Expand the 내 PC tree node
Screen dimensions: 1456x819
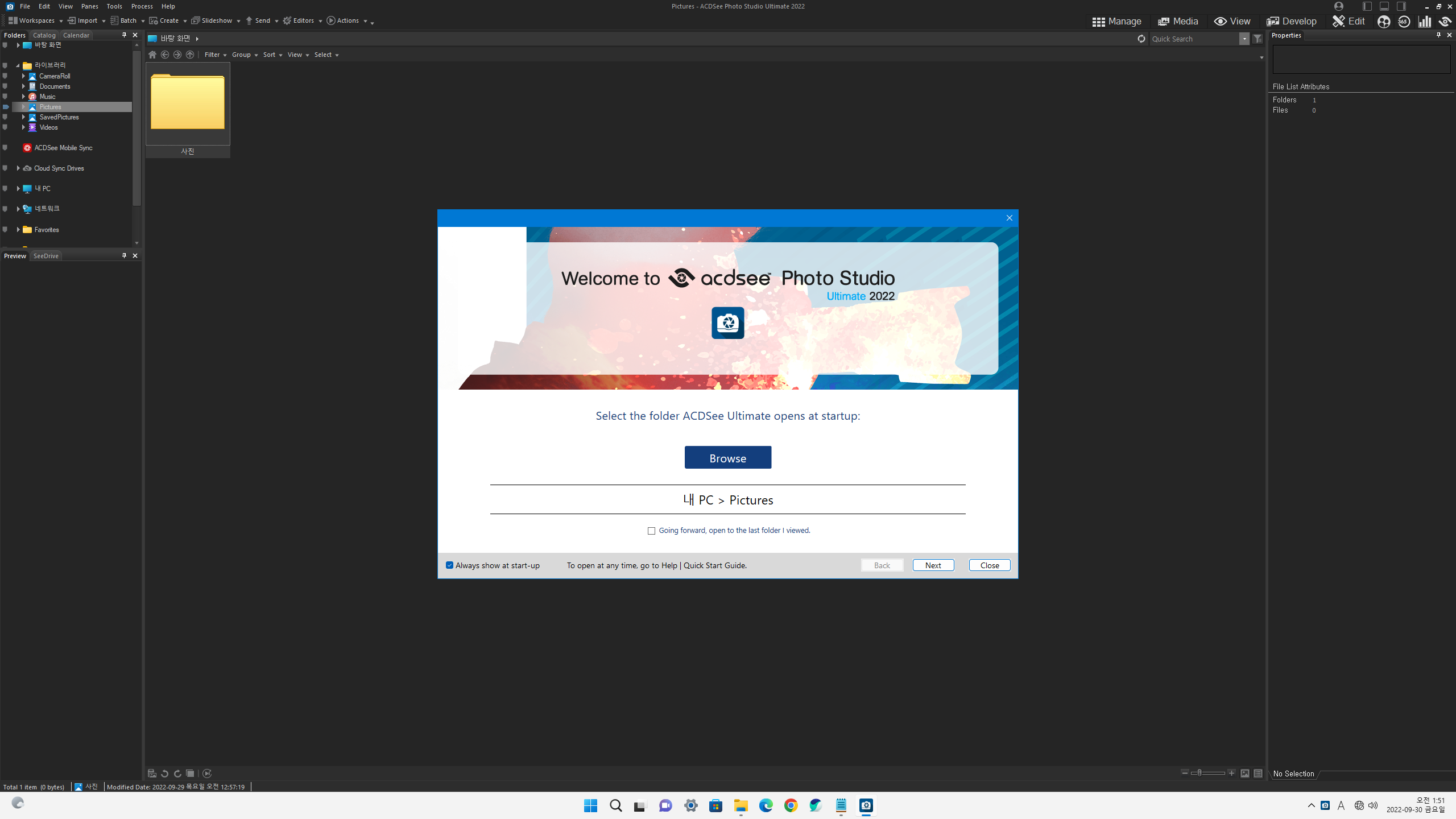[x=18, y=188]
